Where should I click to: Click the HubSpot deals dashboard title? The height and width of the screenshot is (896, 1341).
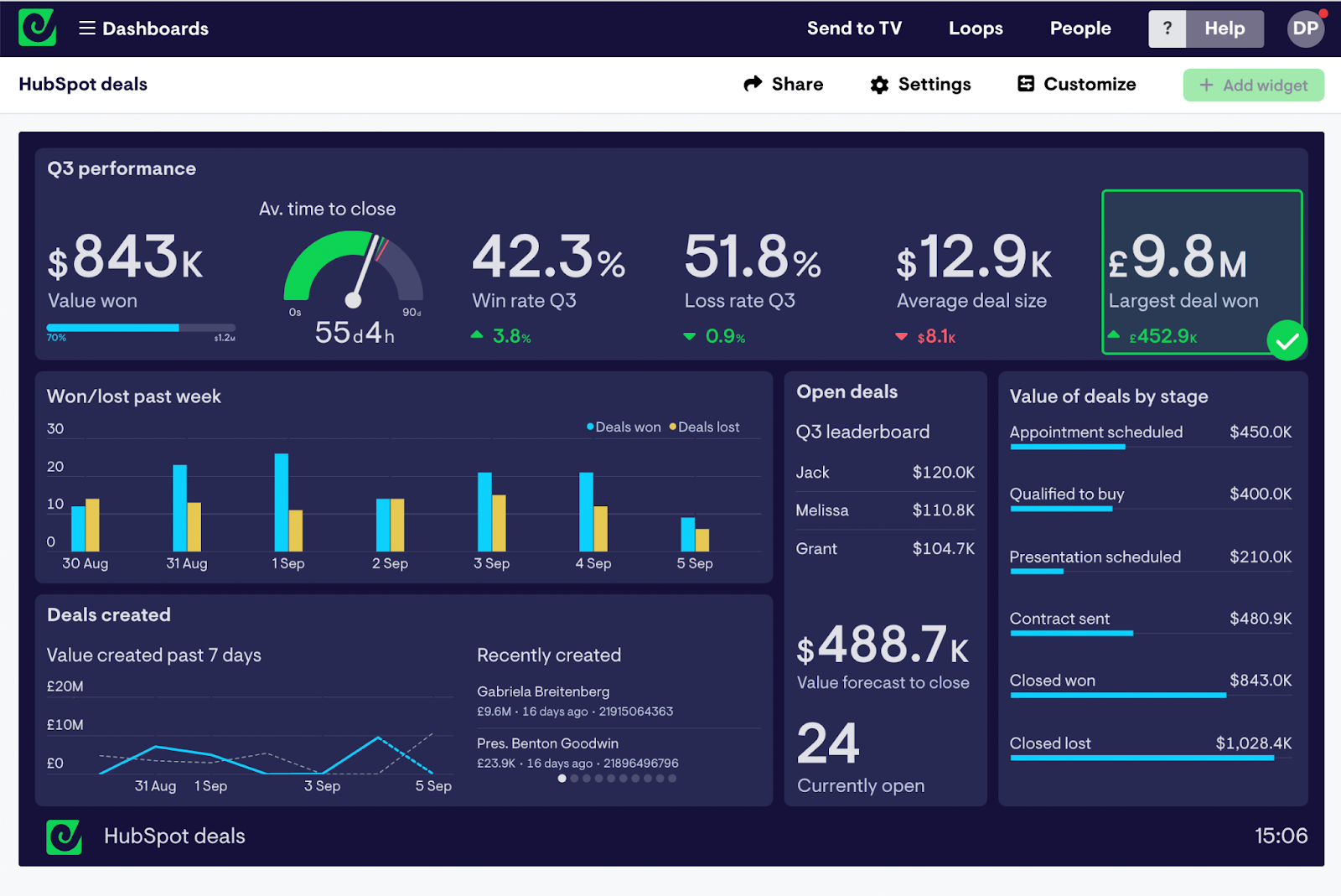coord(83,84)
